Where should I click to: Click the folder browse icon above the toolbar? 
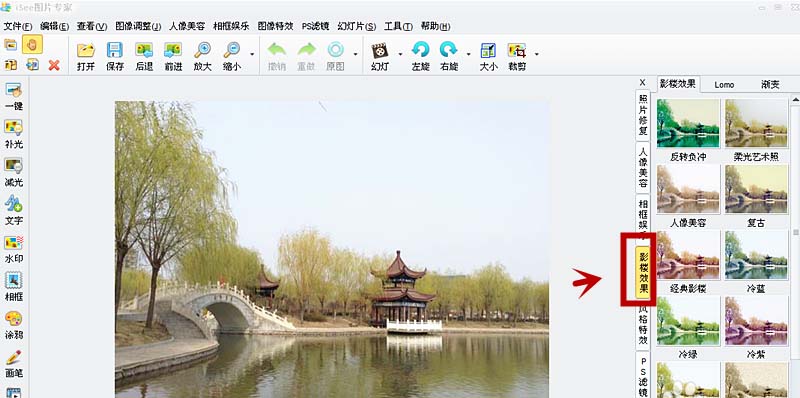pyautogui.click(x=11, y=45)
